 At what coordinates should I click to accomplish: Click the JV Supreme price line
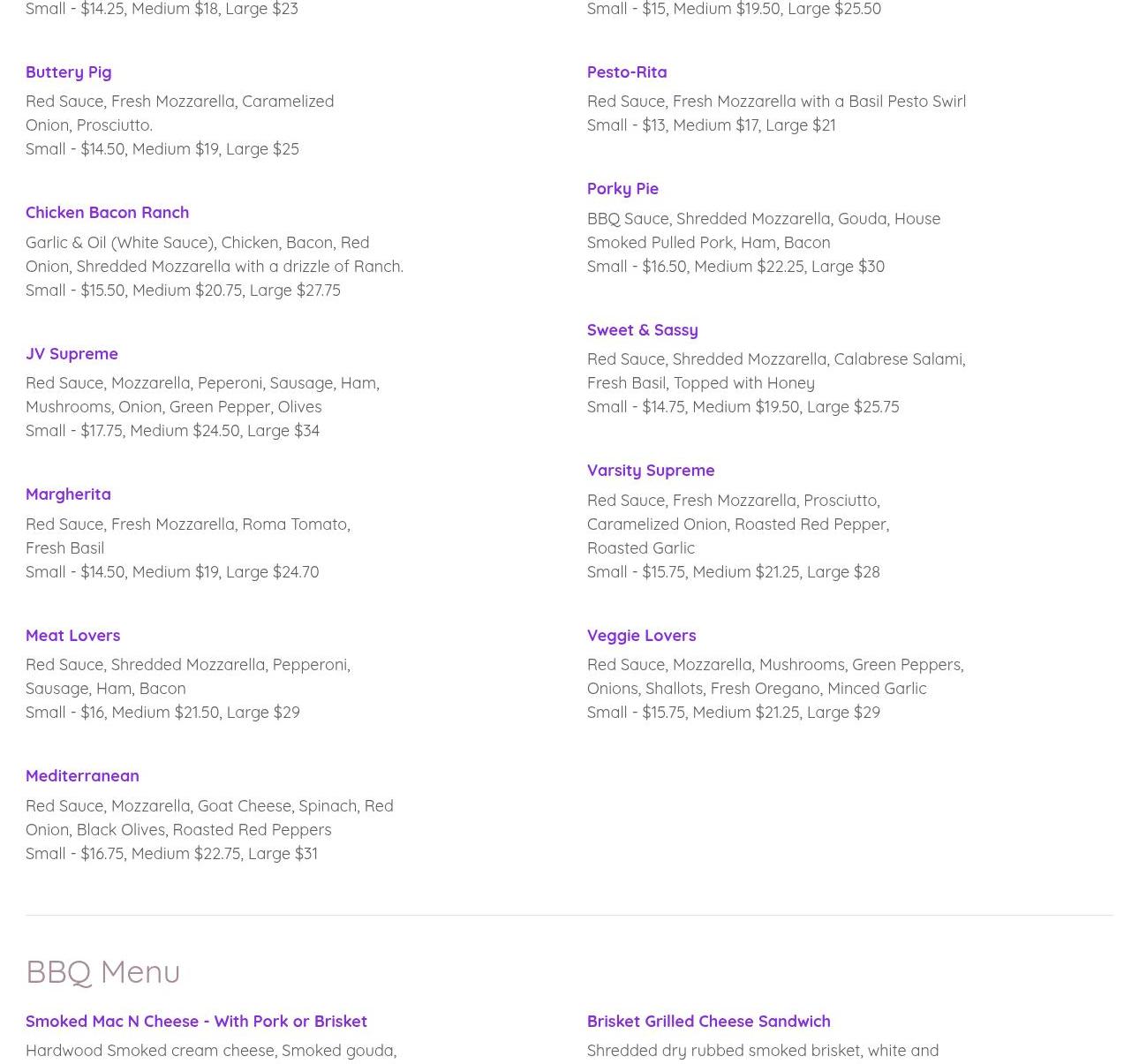click(x=172, y=430)
